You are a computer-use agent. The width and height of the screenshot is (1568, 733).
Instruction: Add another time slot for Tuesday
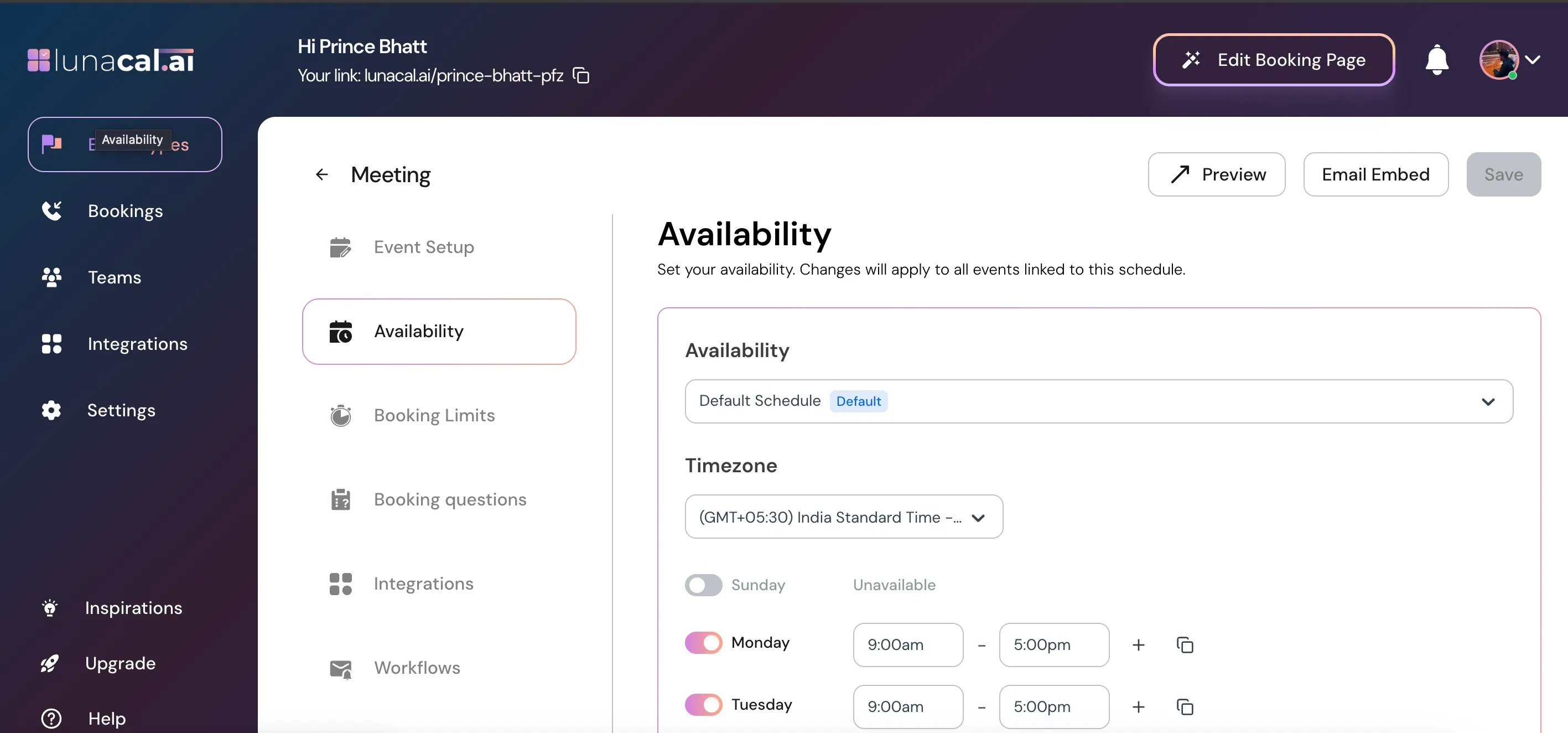coord(1138,707)
